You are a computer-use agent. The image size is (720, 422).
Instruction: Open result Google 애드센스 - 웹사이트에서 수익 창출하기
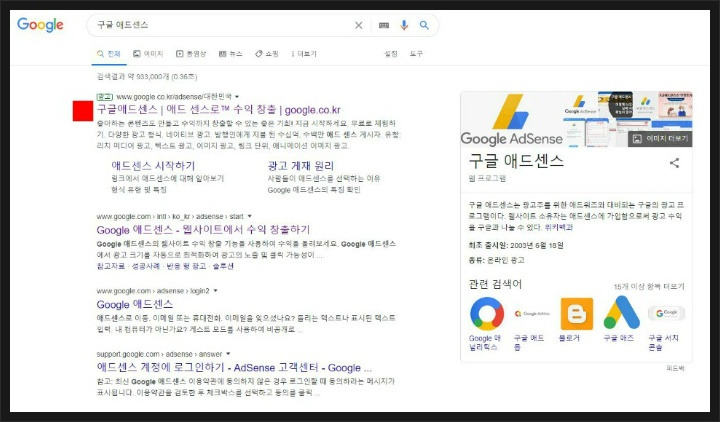[x=203, y=230]
